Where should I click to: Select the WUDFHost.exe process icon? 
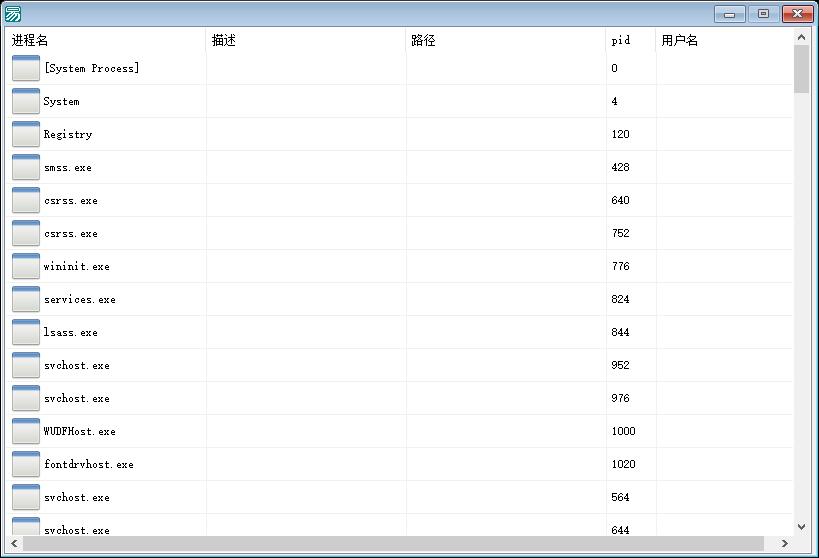coord(26,431)
